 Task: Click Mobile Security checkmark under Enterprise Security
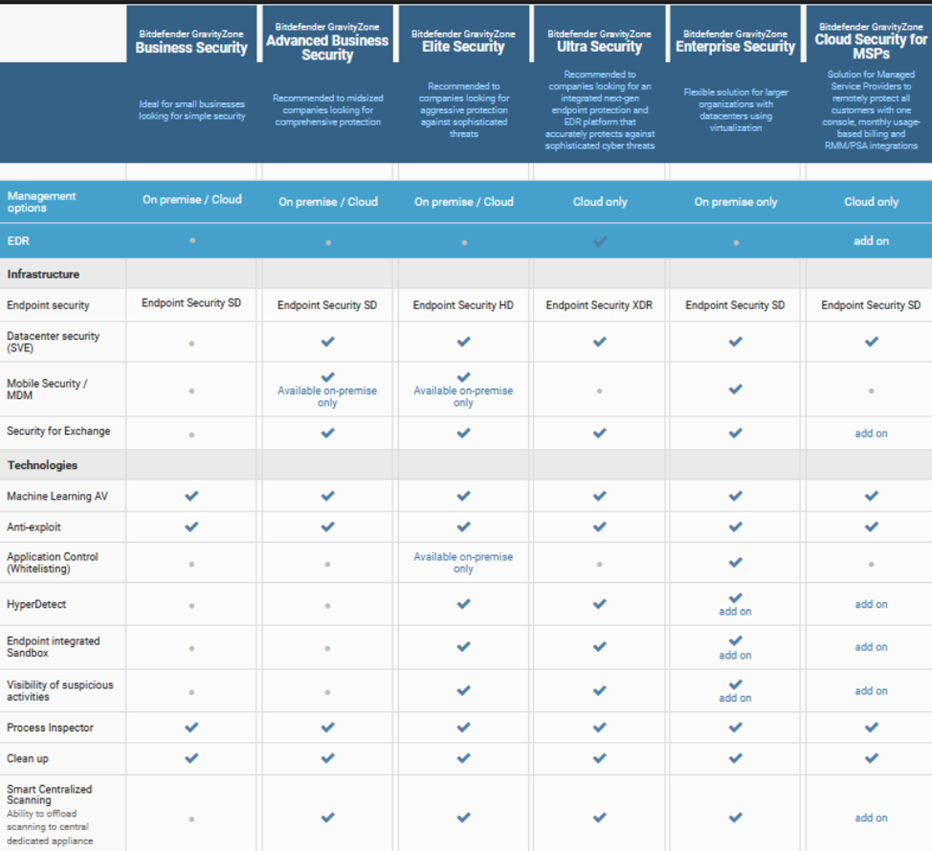(735, 389)
